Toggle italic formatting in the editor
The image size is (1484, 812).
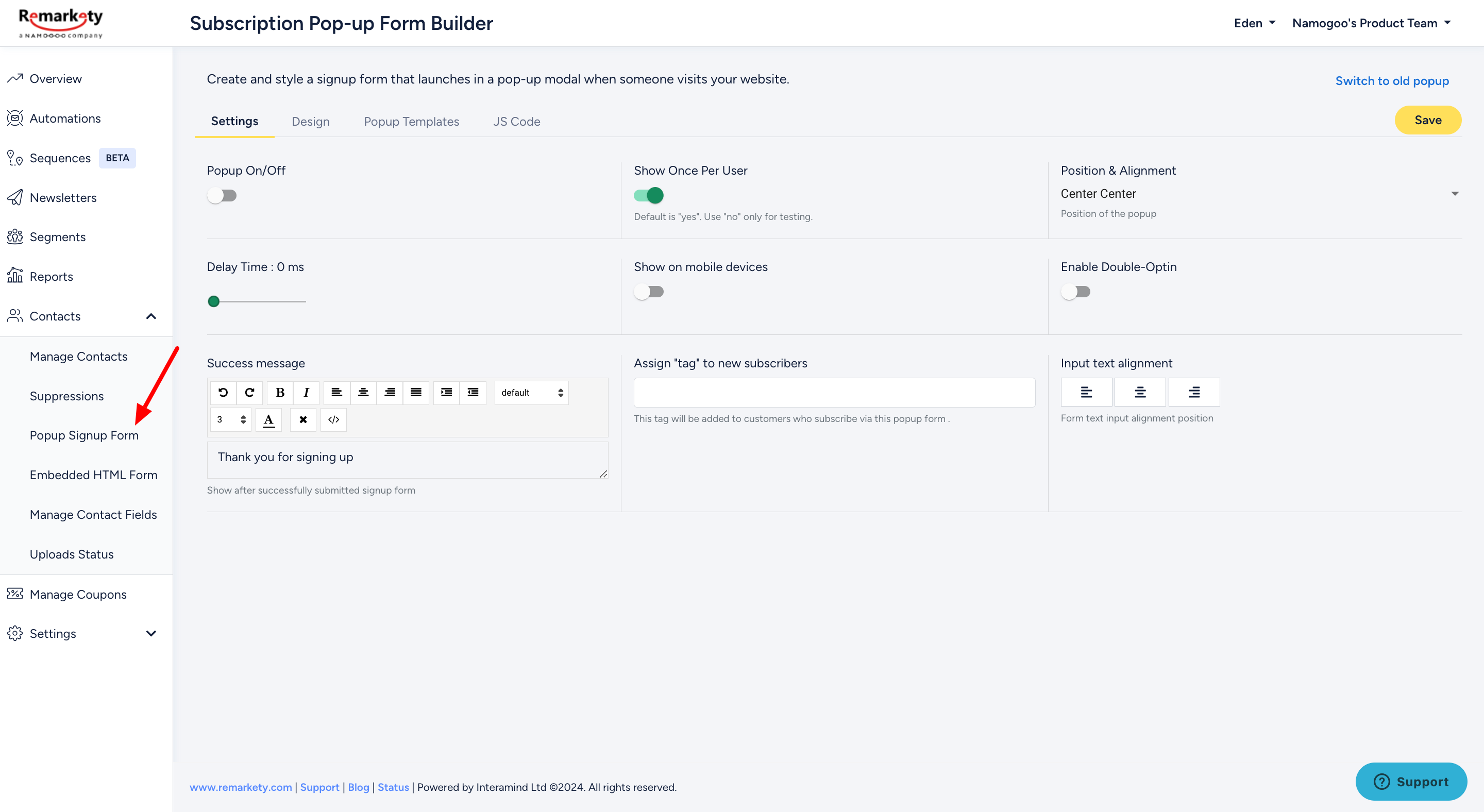coord(307,393)
